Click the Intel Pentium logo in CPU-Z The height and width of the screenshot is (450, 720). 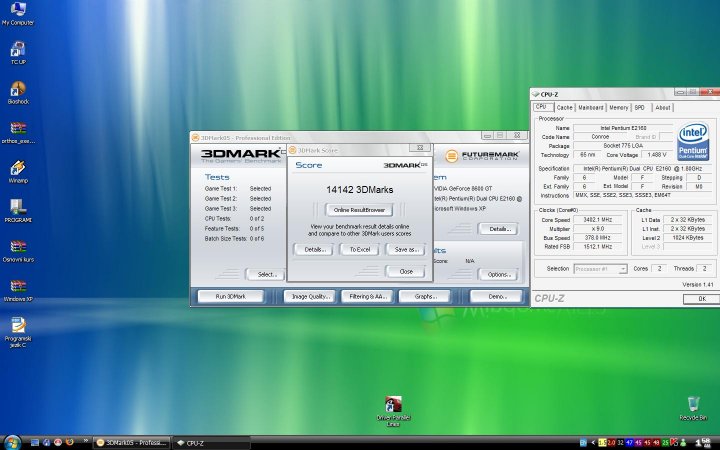pos(693,141)
